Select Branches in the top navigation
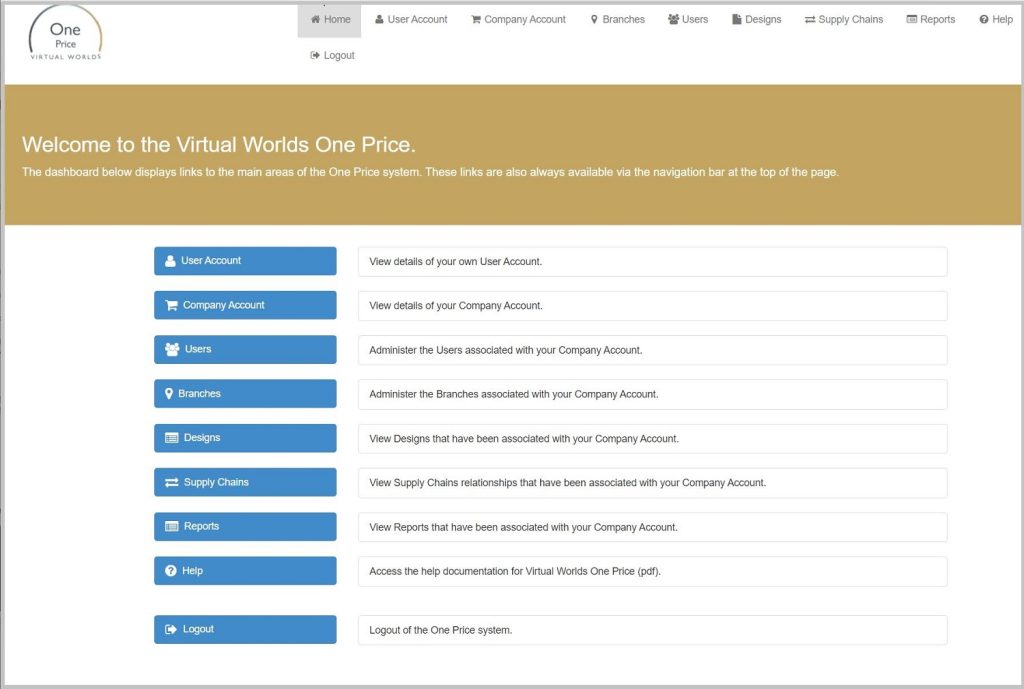 (618, 20)
